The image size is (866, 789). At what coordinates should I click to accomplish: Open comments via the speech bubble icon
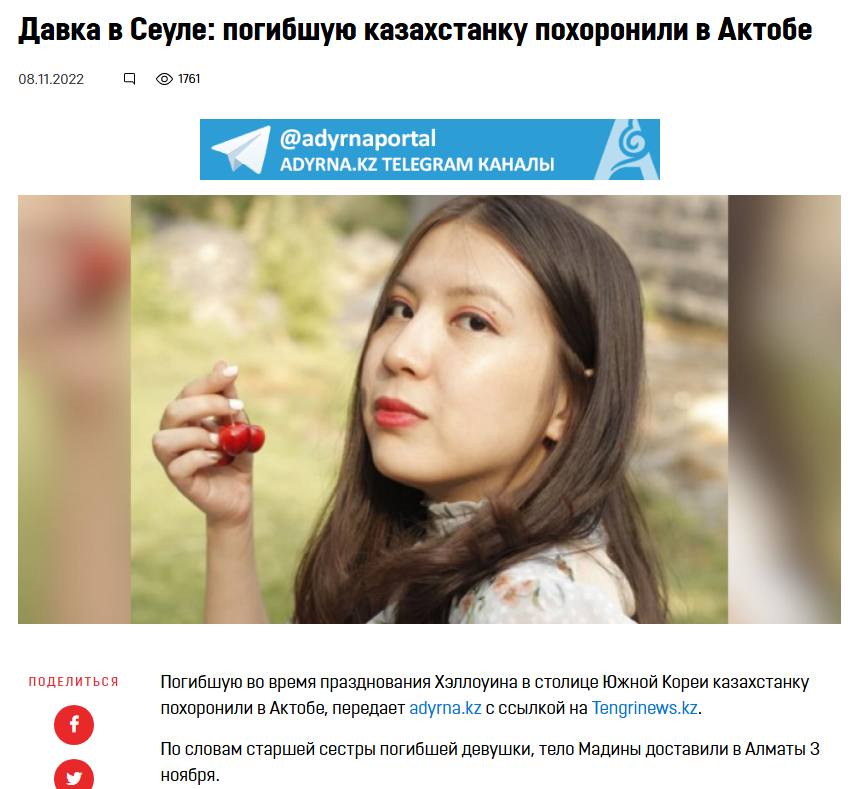tap(130, 79)
